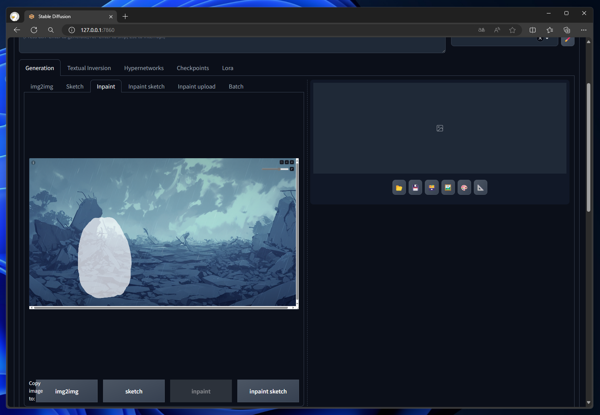Open the Textual Inversion tab

tap(89, 68)
